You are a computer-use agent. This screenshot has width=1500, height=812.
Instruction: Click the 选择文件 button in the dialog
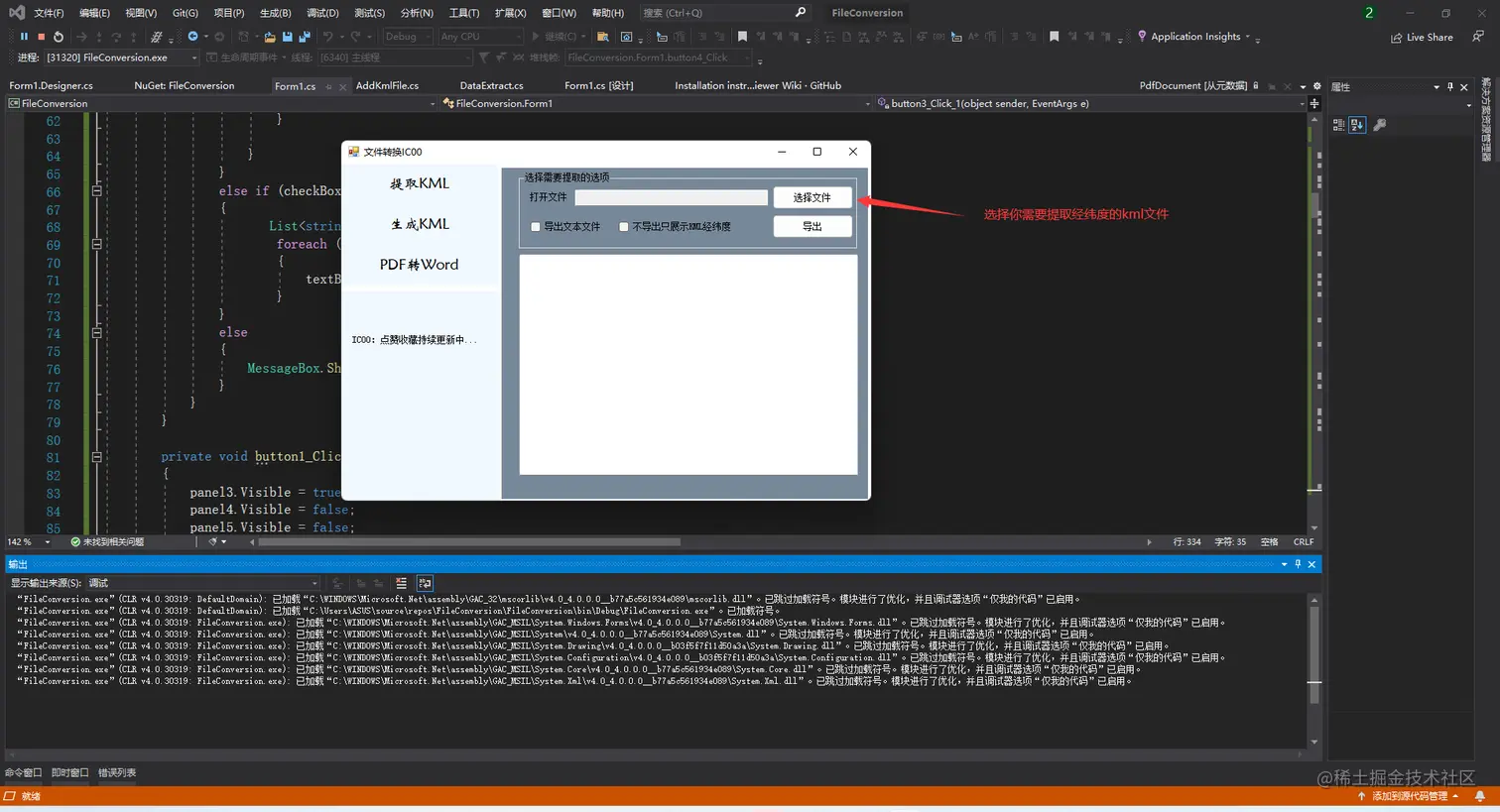812,197
